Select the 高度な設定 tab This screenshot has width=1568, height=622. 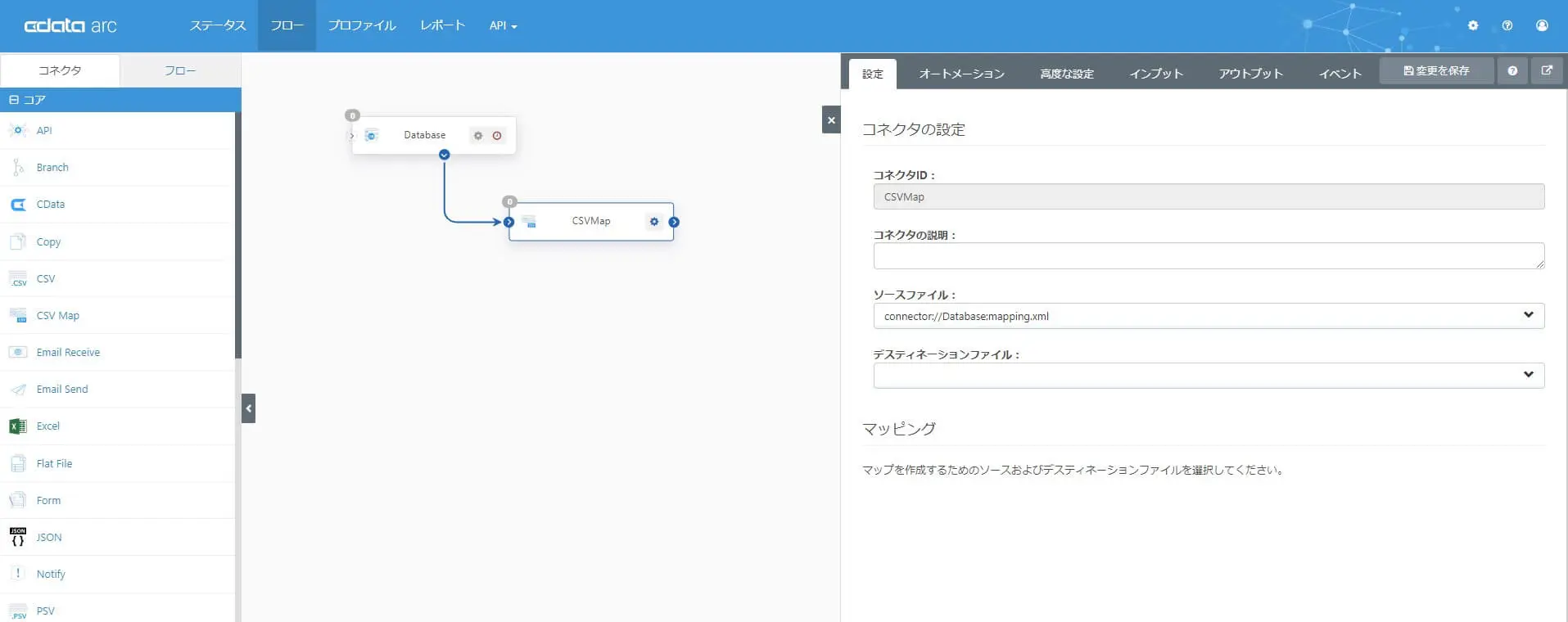(x=1067, y=74)
